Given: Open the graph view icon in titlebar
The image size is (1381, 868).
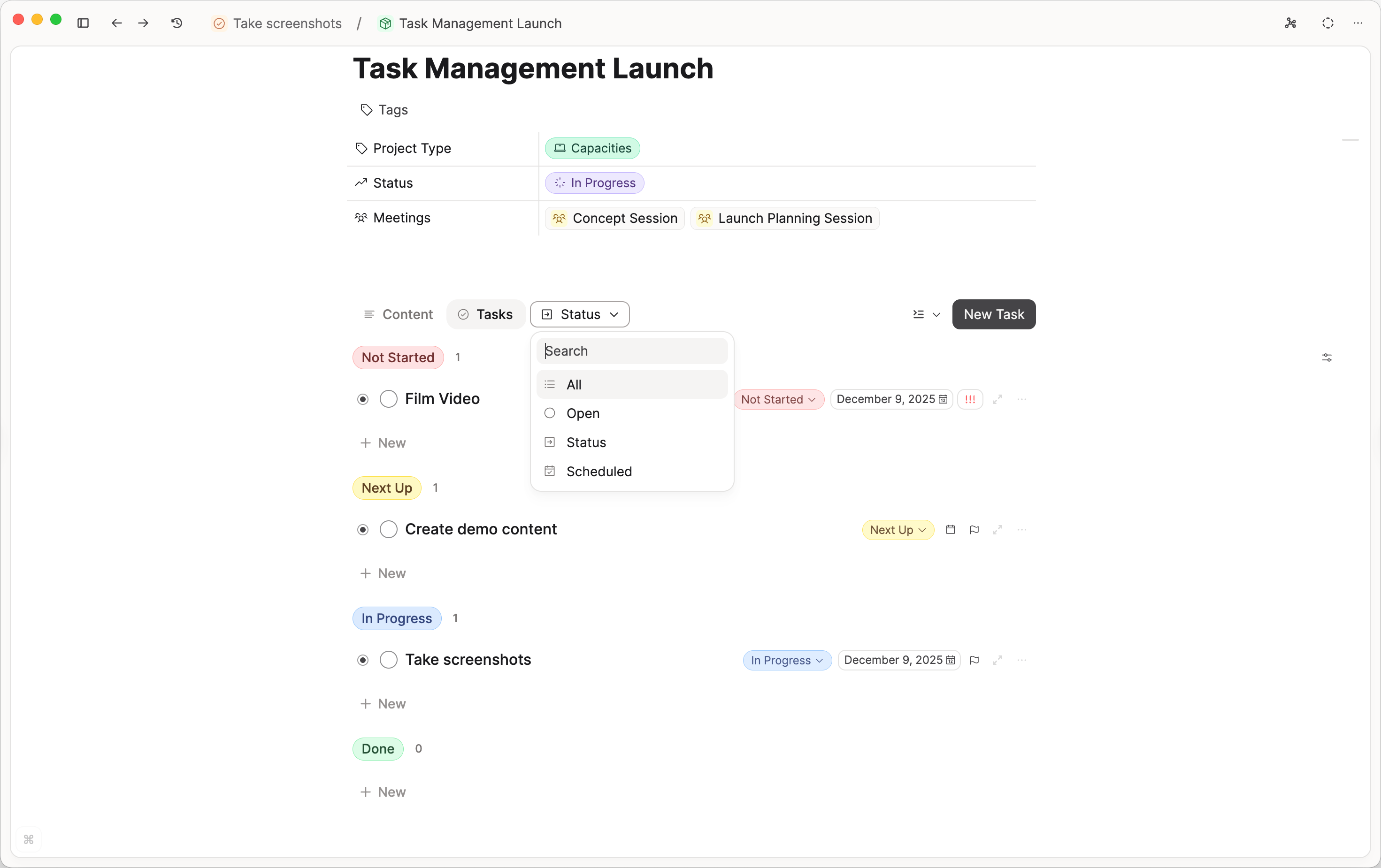Looking at the screenshot, I should tap(1290, 23).
